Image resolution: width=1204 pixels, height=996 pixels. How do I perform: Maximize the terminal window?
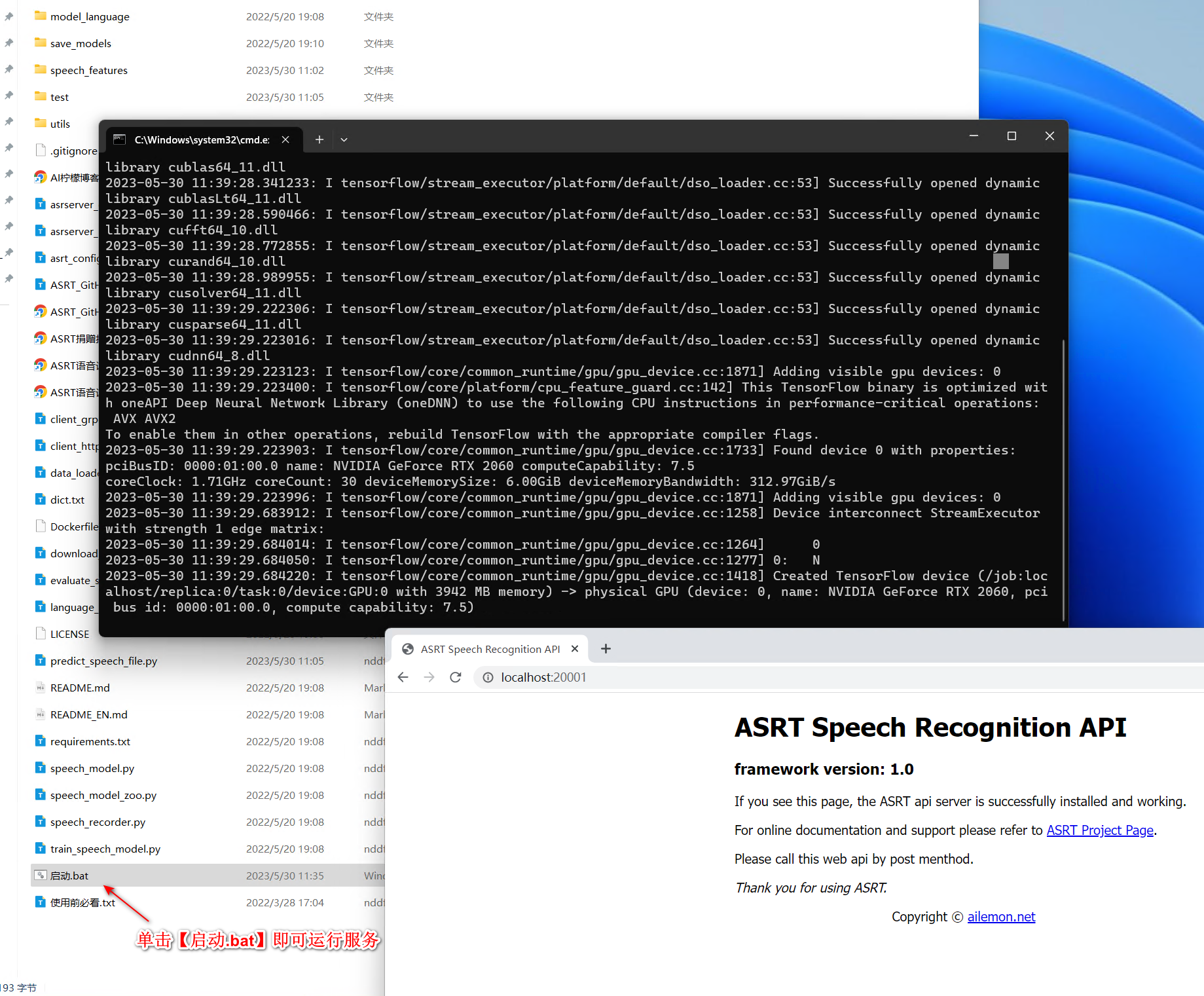coord(1012,136)
